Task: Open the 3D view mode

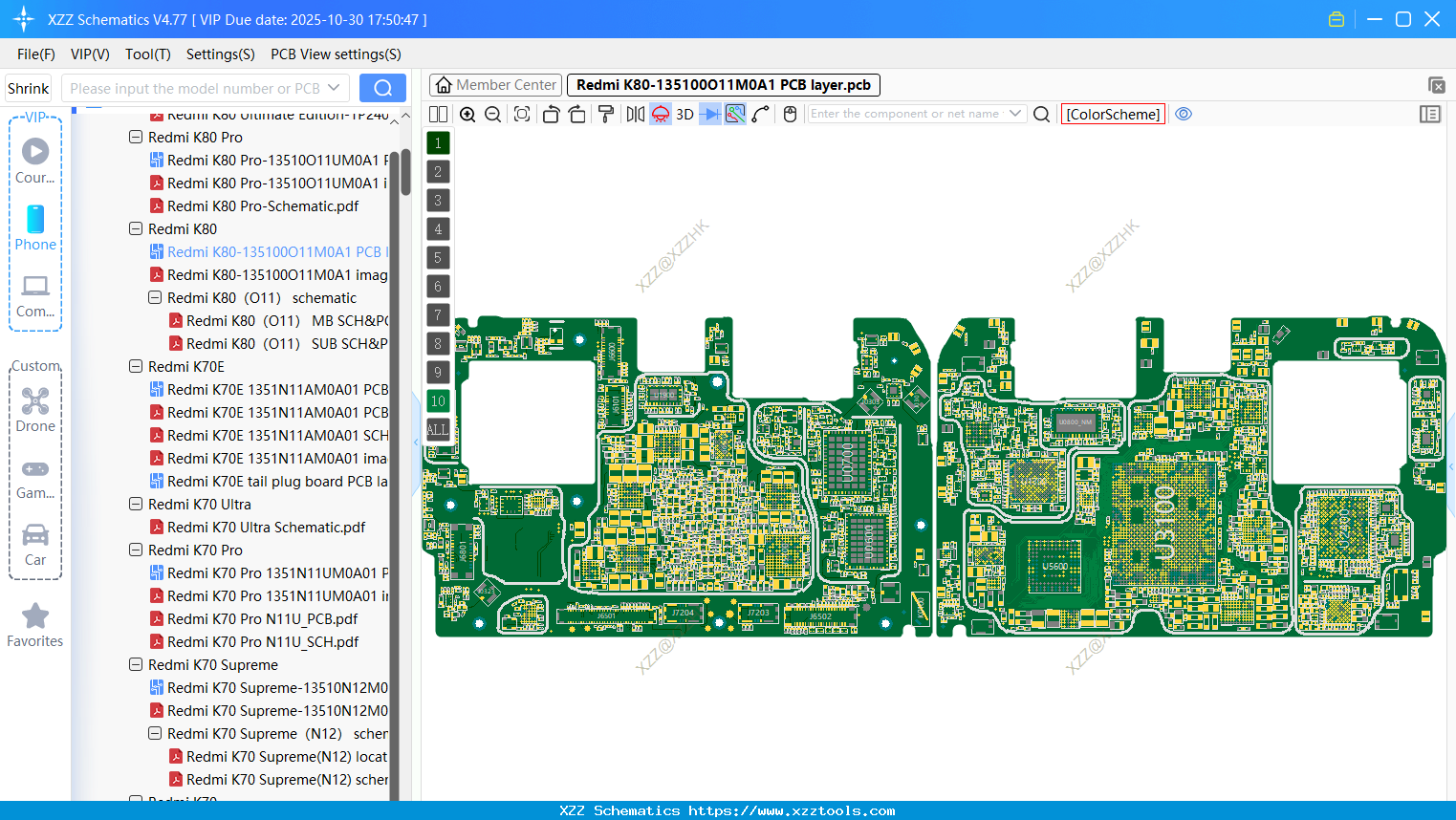Action: coord(684,114)
